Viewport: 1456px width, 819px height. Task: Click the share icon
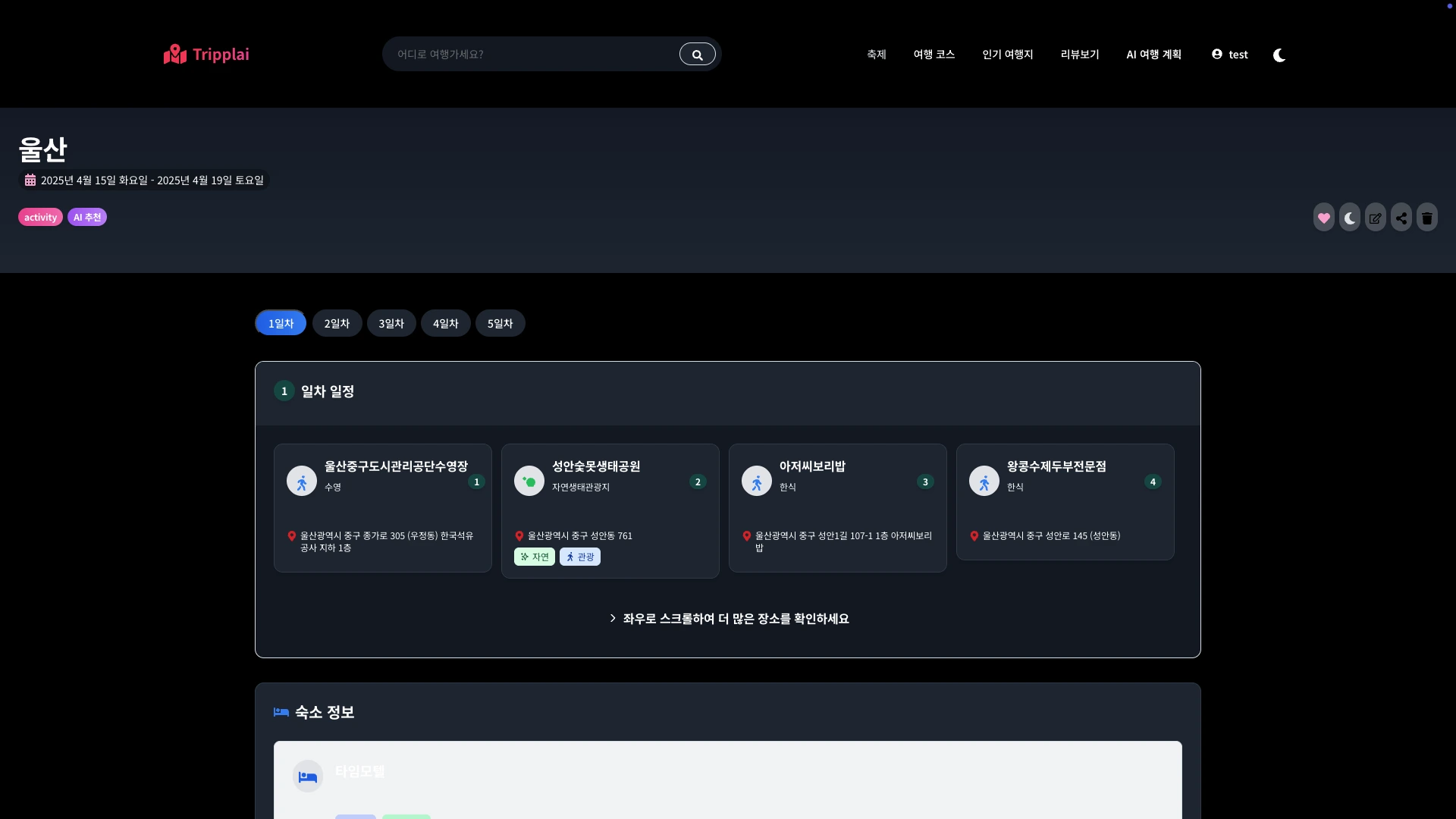pyautogui.click(x=1401, y=218)
